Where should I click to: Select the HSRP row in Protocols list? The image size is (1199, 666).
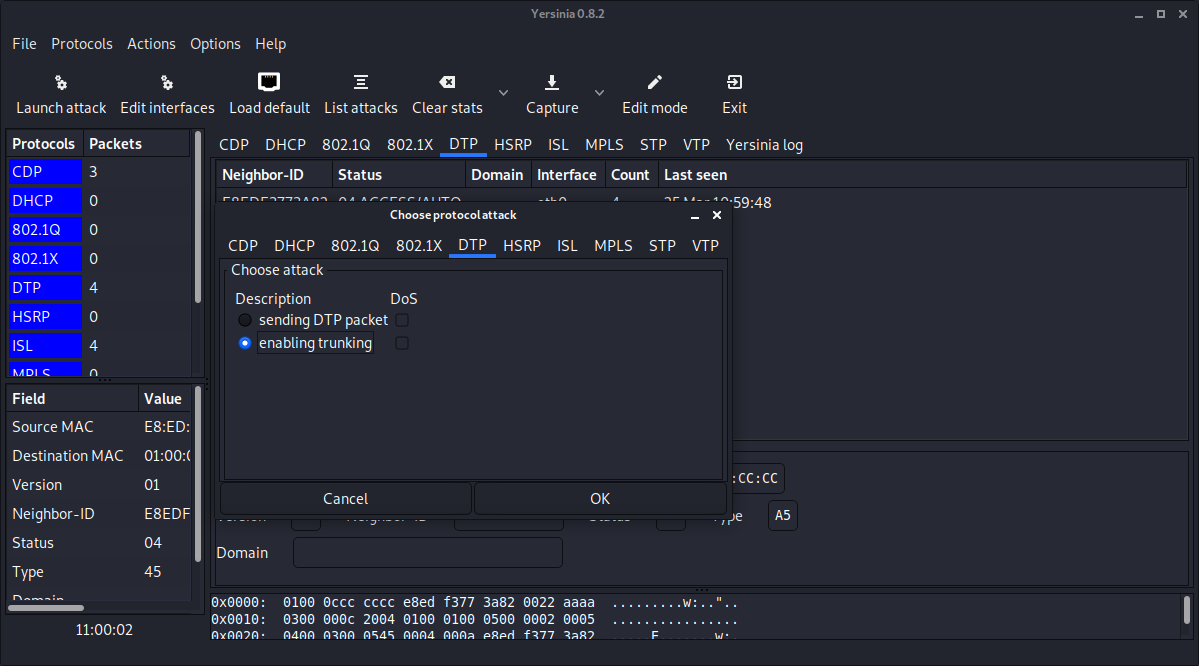click(x=99, y=317)
